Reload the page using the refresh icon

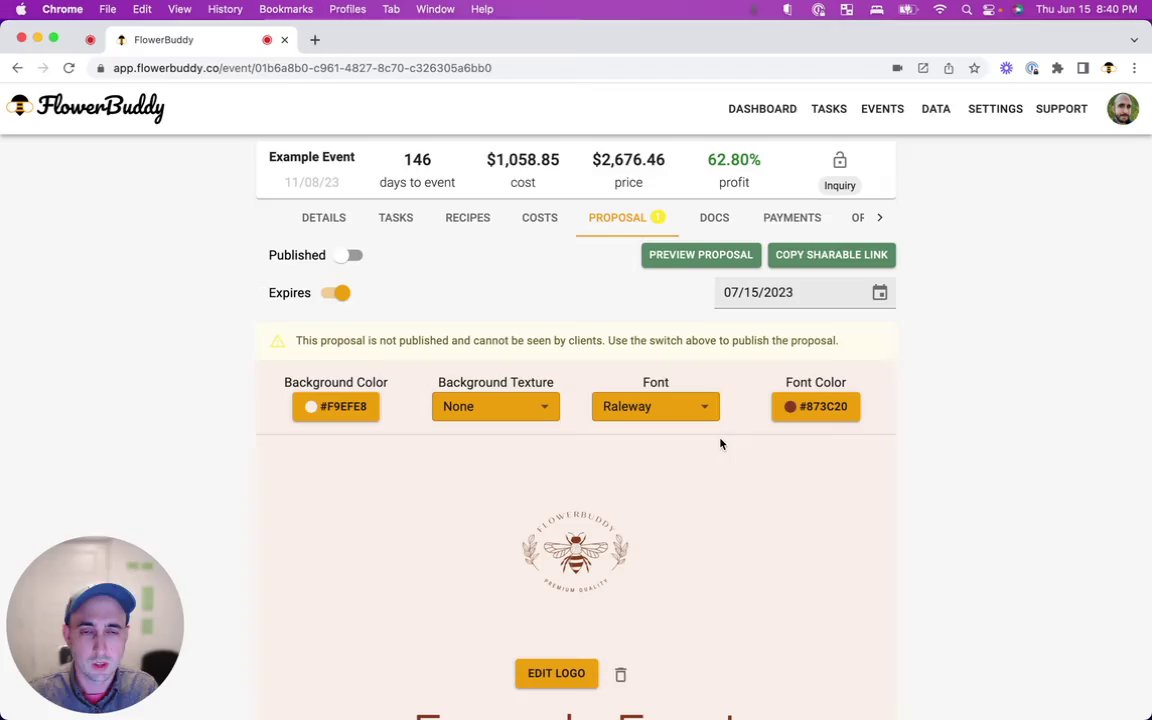click(69, 68)
